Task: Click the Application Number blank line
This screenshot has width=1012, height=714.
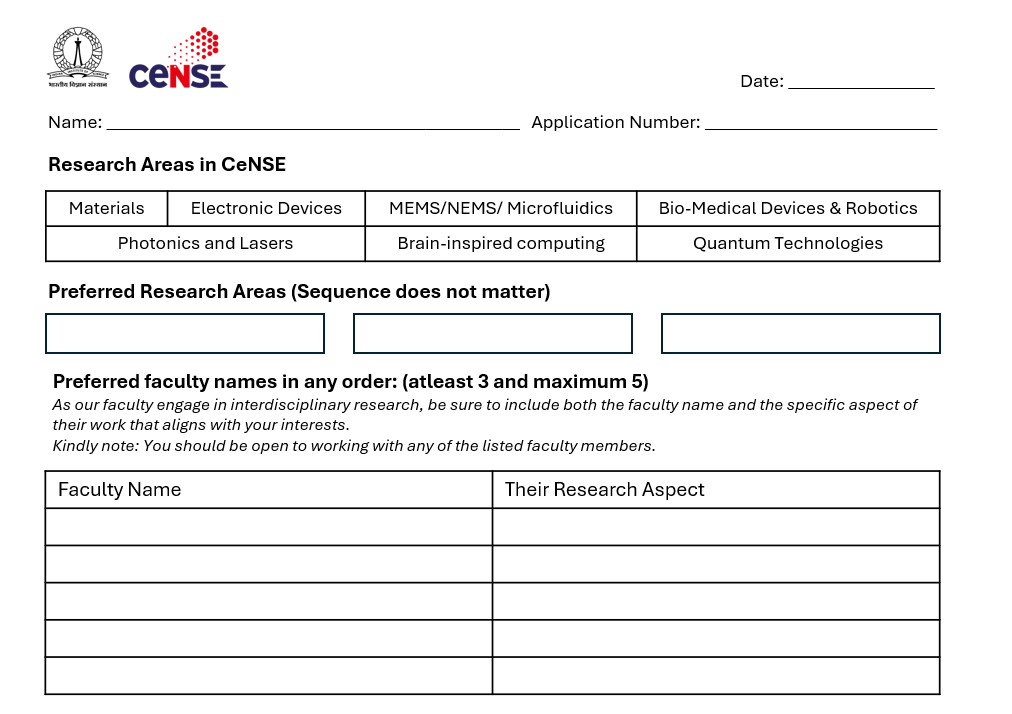Action: (820, 123)
